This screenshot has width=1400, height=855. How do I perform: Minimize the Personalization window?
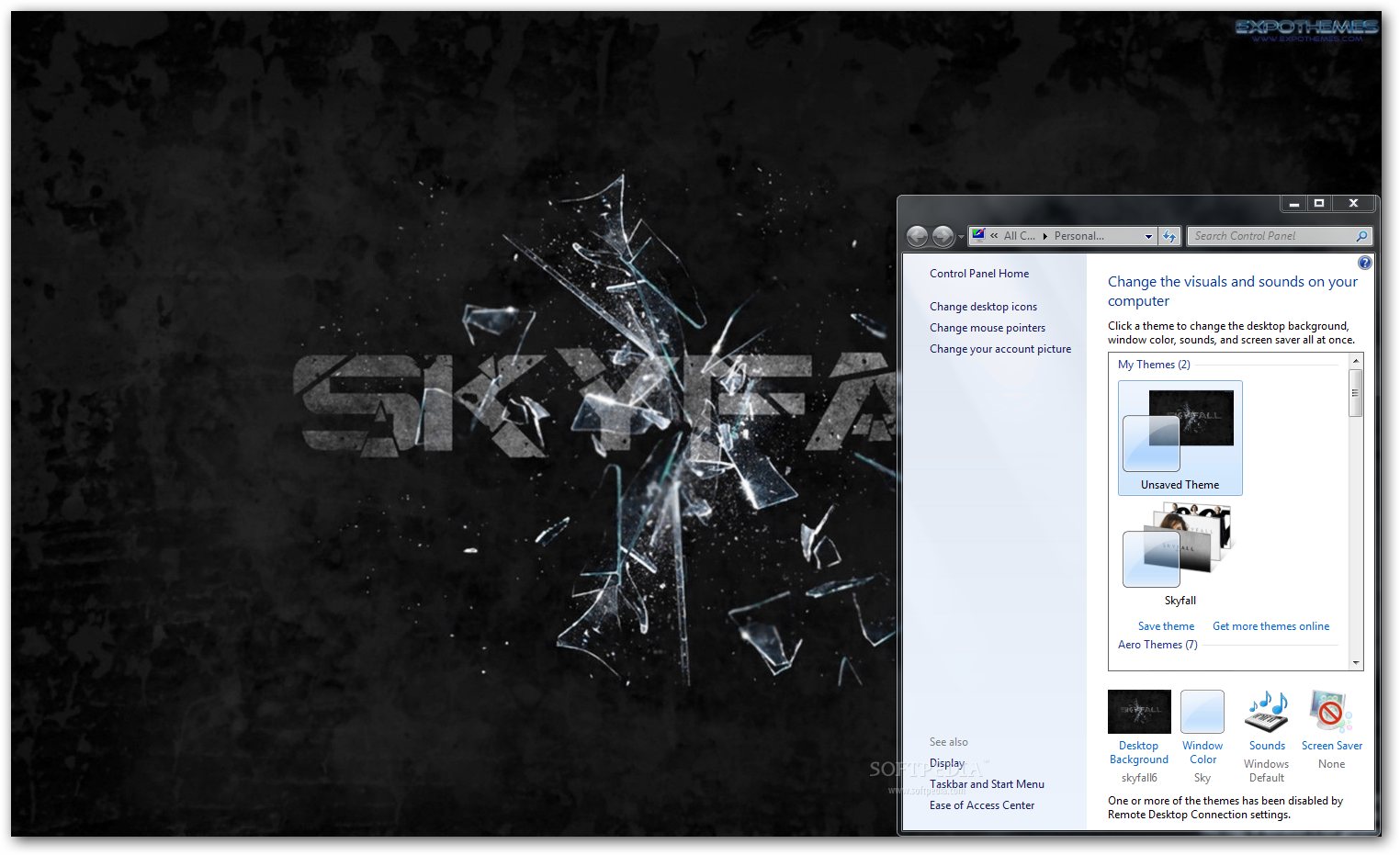(x=1293, y=204)
